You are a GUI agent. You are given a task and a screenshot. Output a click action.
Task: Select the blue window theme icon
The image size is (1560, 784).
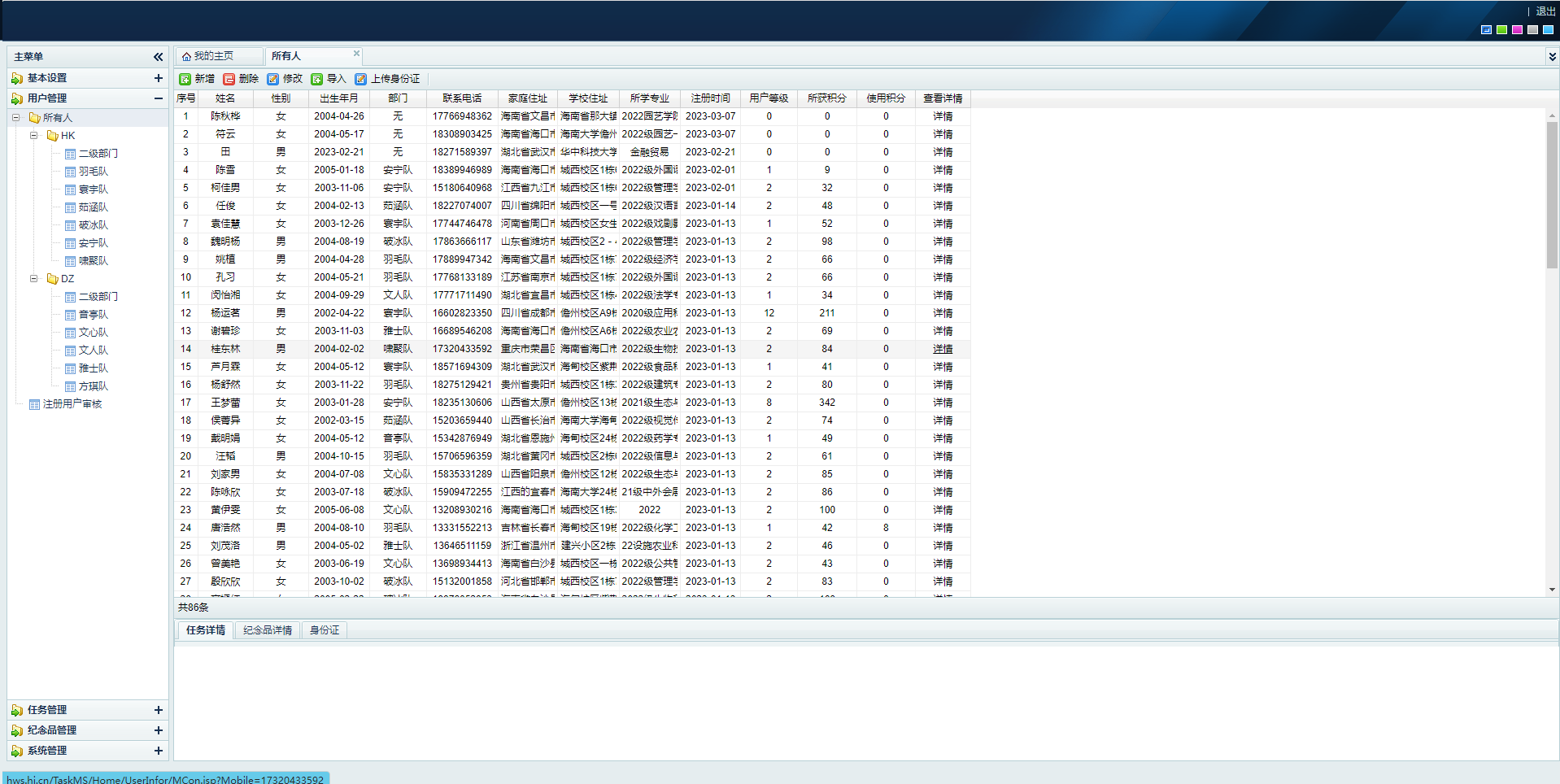click(x=1486, y=30)
